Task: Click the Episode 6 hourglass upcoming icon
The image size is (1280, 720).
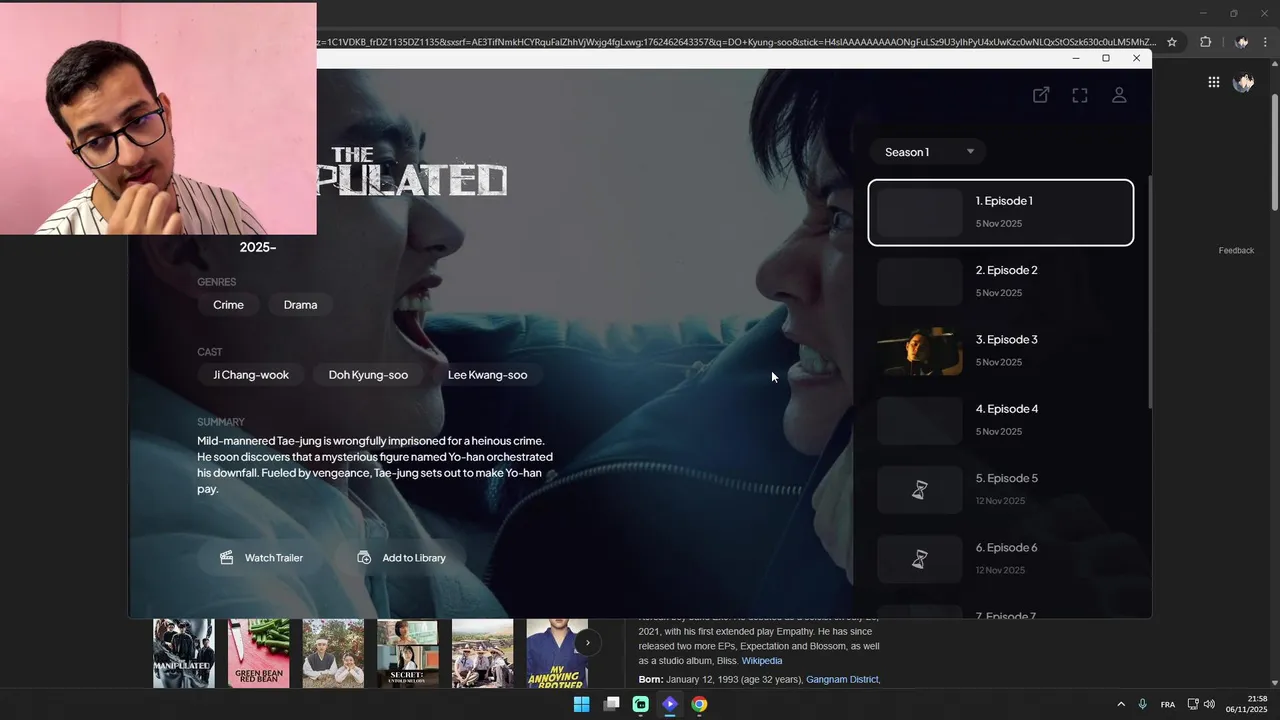Action: 920,559
